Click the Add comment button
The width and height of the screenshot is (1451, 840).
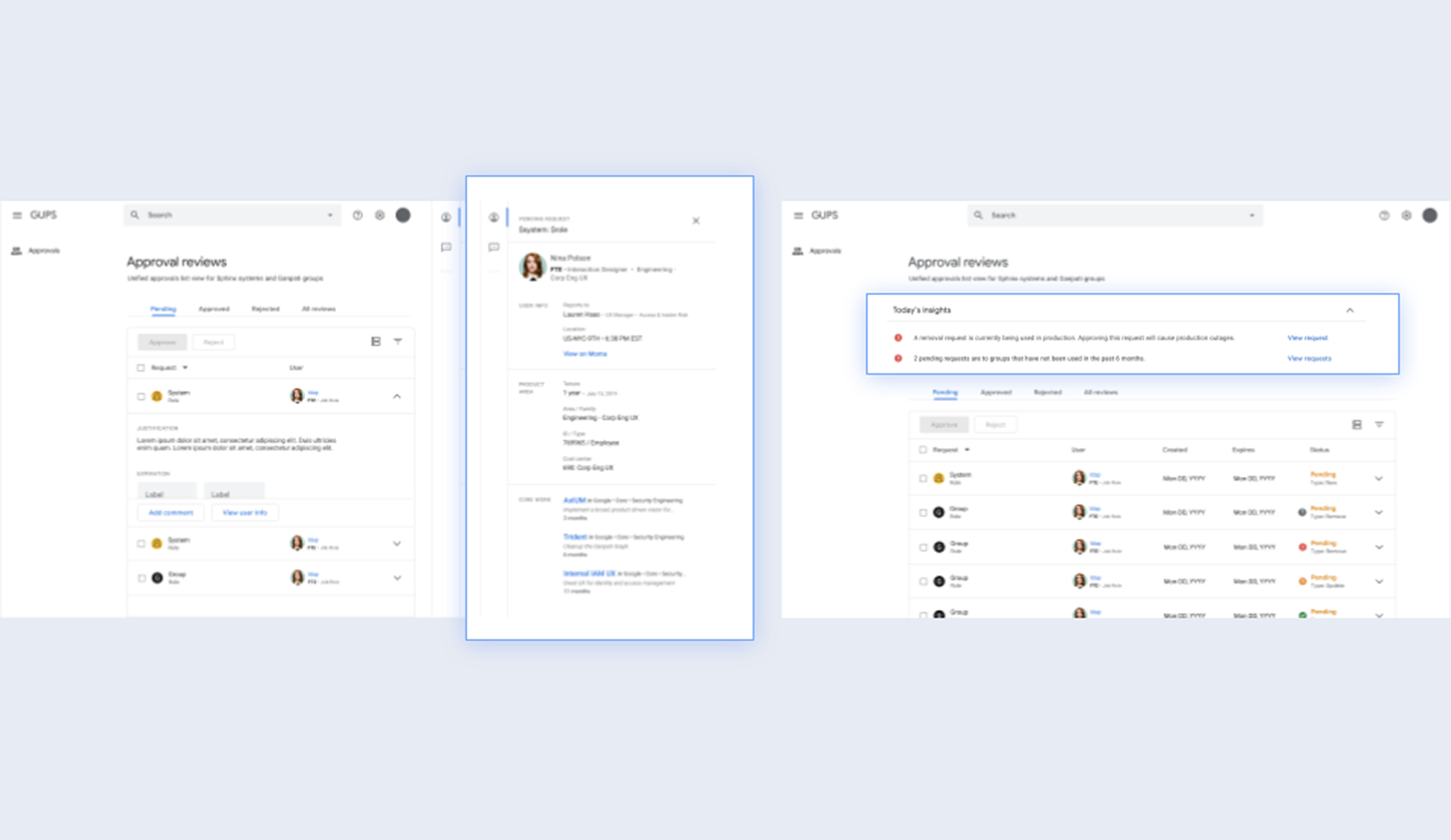point(171,512)
